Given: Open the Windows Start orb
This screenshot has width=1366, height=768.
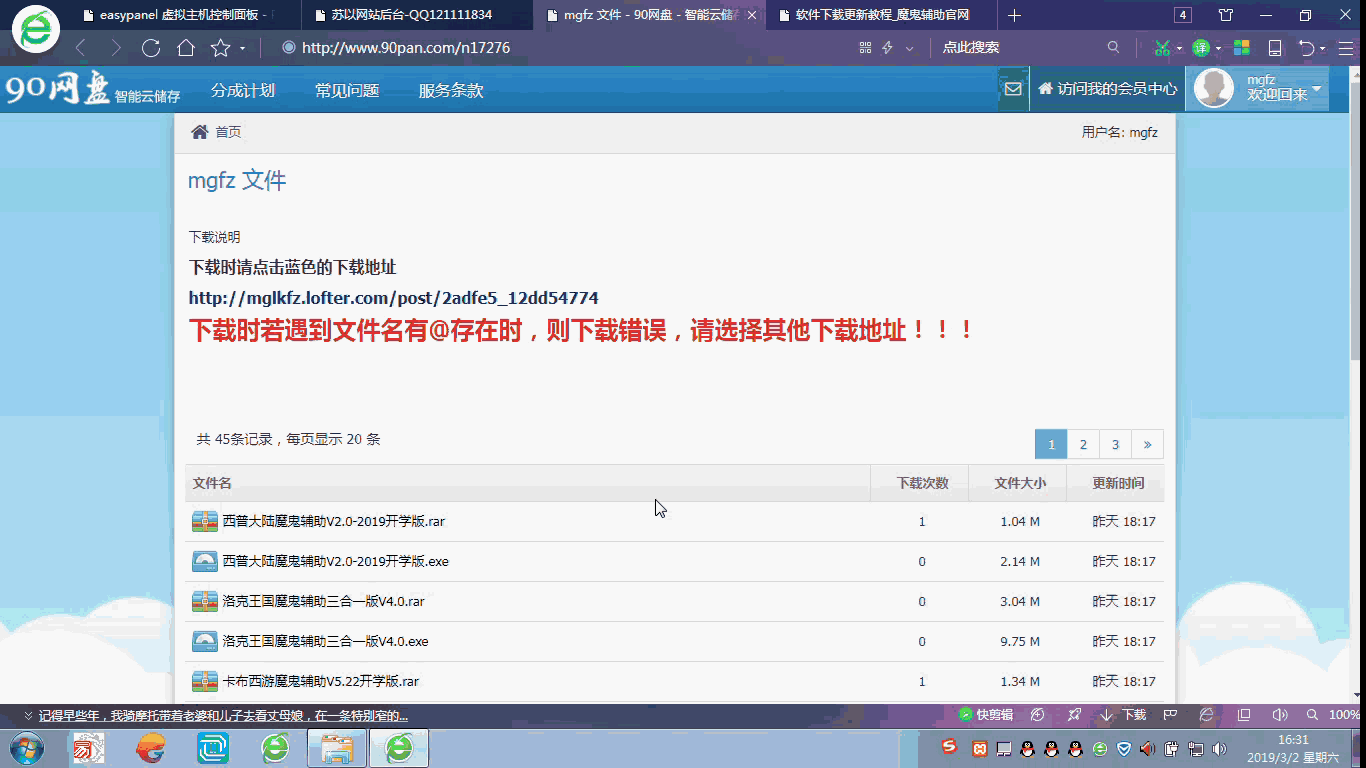Looking at the screenshot, I should 27,748.
